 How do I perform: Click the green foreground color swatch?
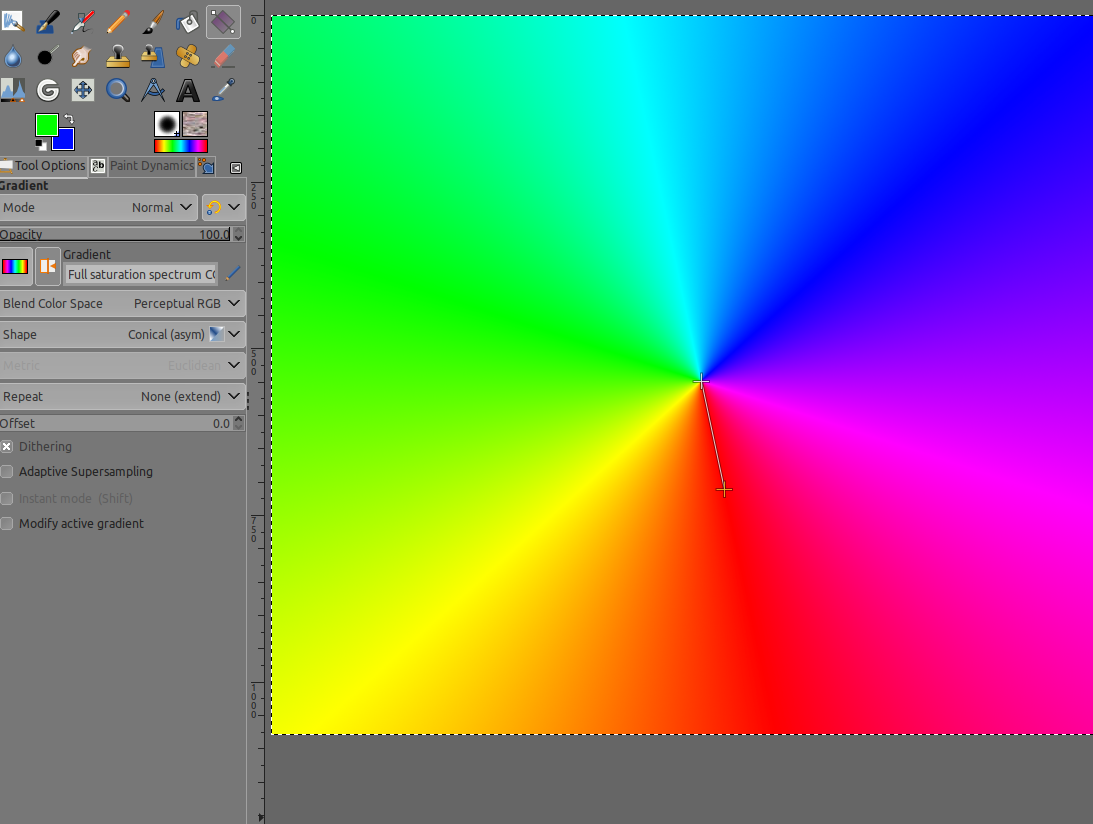click(45, 125)
